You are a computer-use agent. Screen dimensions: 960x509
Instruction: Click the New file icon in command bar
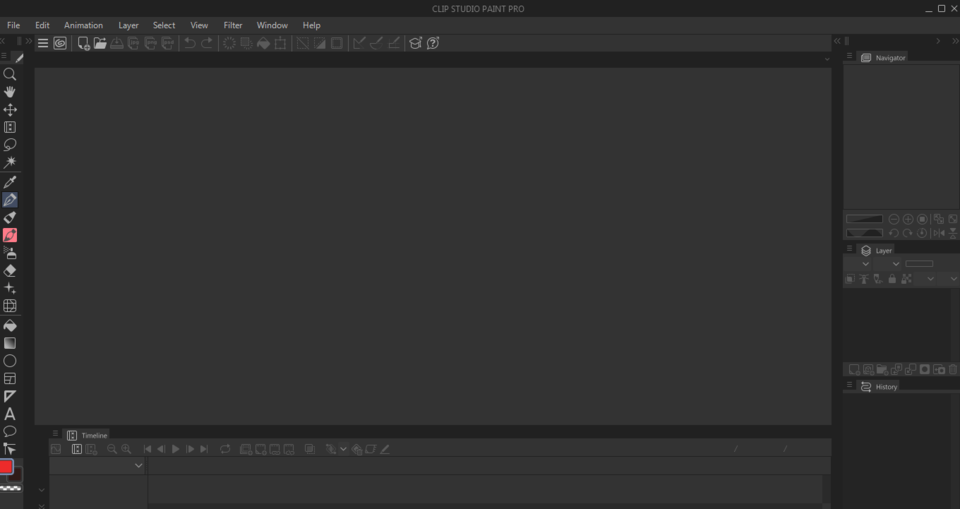point(84,43)
